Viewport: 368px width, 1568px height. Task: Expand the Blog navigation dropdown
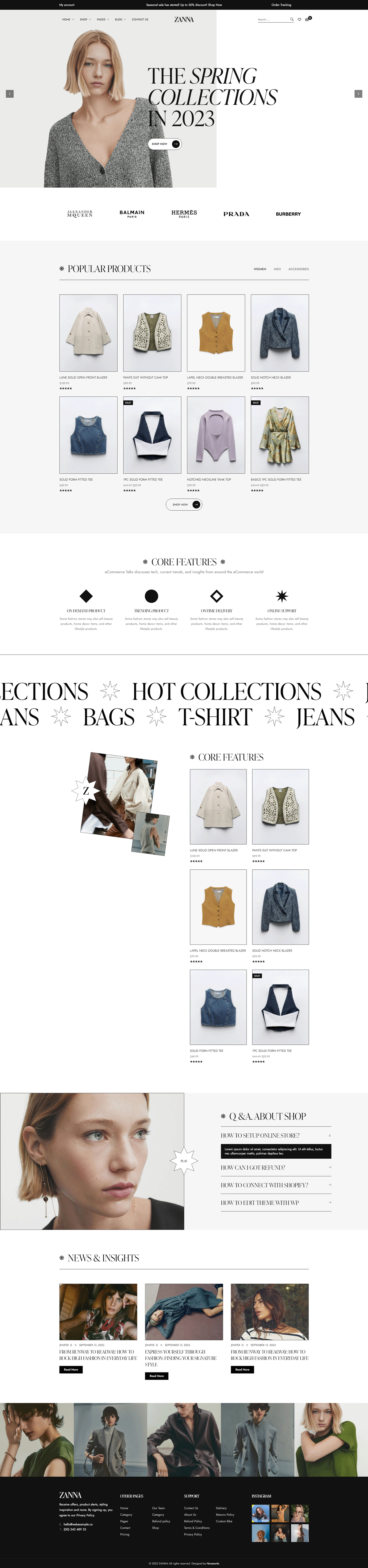tap(121, 20)
